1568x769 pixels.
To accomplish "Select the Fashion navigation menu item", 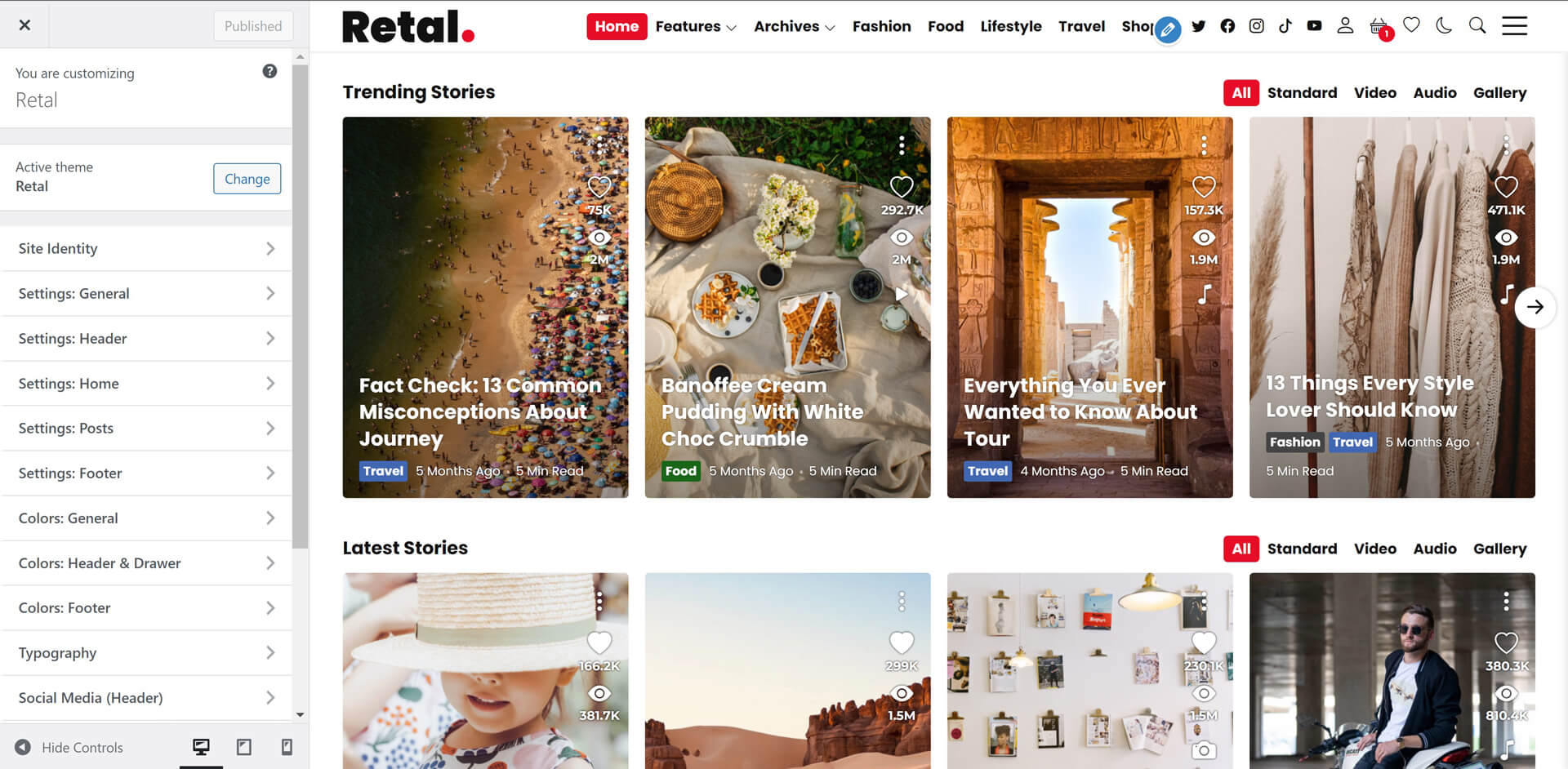I will click(x=881, y=26).
